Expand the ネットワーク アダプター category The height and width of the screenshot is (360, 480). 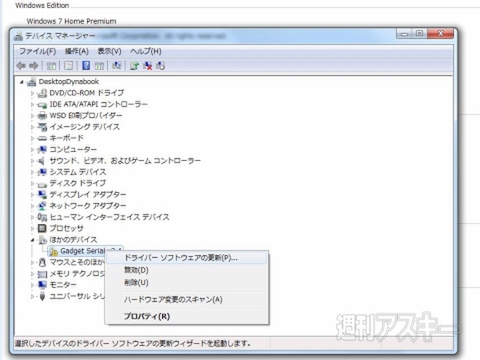(33, 206)
